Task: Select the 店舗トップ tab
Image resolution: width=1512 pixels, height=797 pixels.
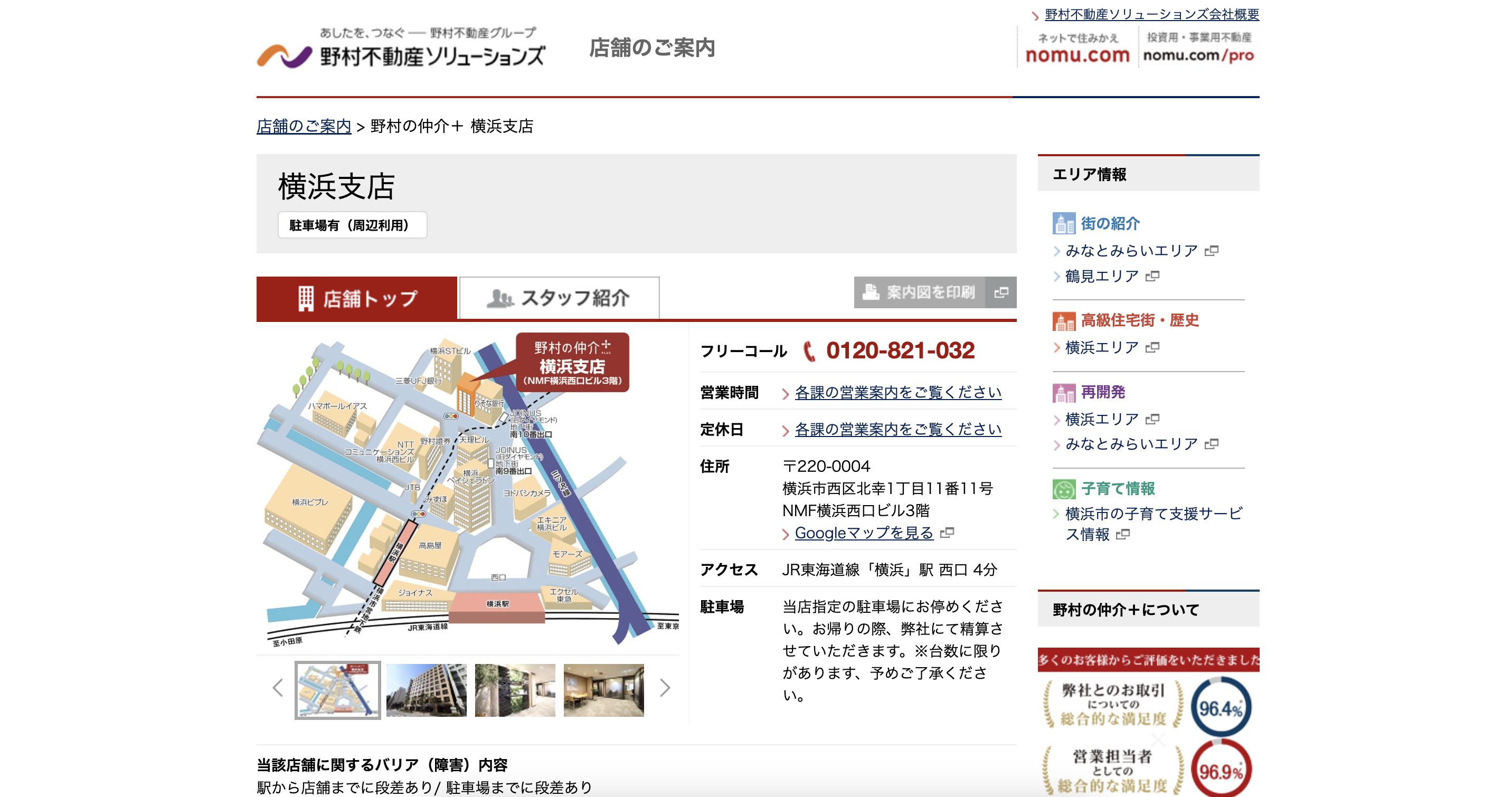Action: [x=357, y=298]
